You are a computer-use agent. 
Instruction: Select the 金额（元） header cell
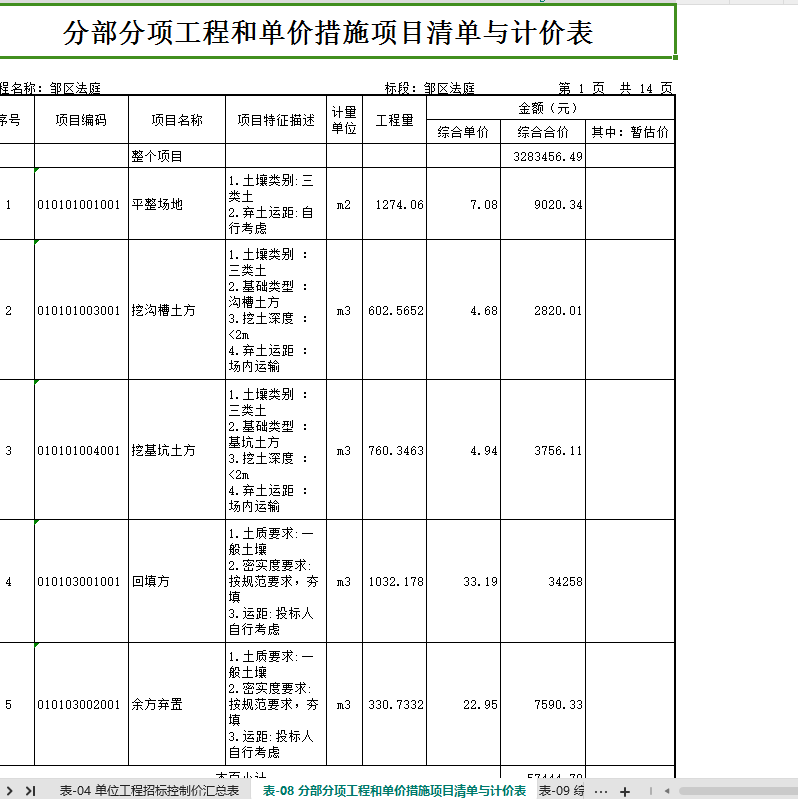(550, 108)
